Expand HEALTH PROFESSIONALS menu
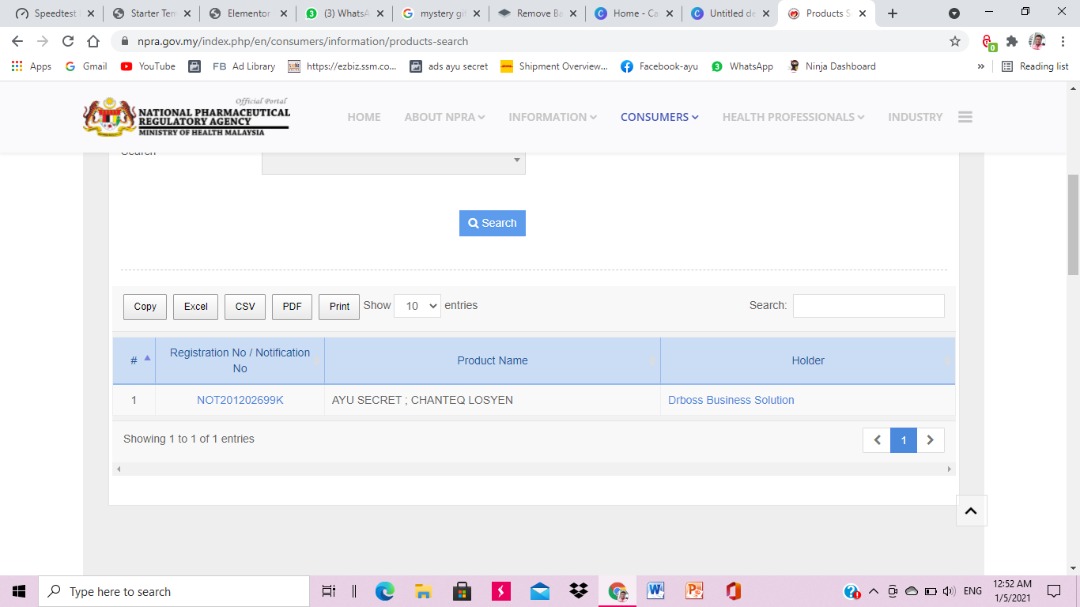This screenshot has height=607, width=1080. click(x=793, y=117)
